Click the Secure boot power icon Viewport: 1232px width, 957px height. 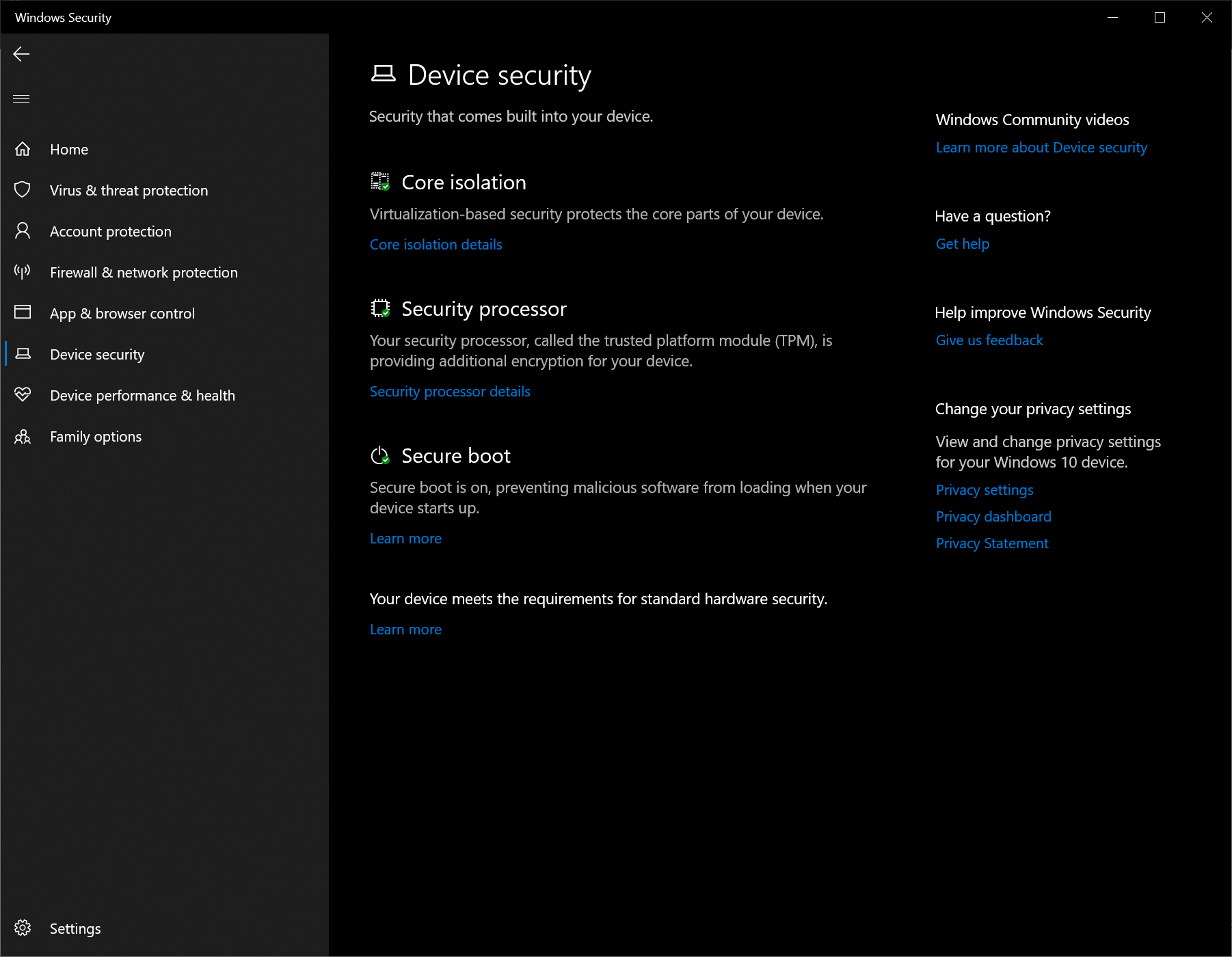click(380, 455)
